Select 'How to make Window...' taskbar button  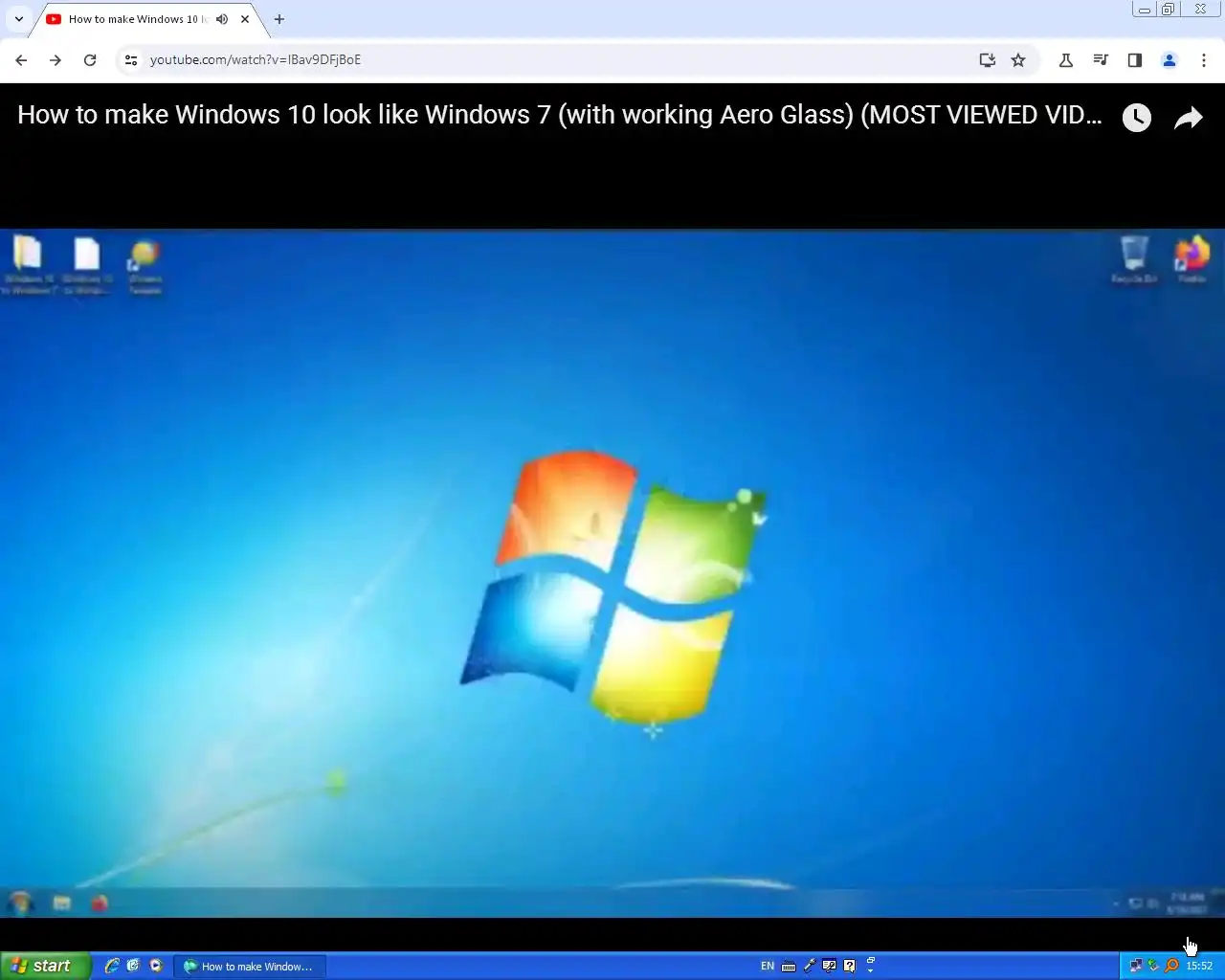[x=250, y=967]
